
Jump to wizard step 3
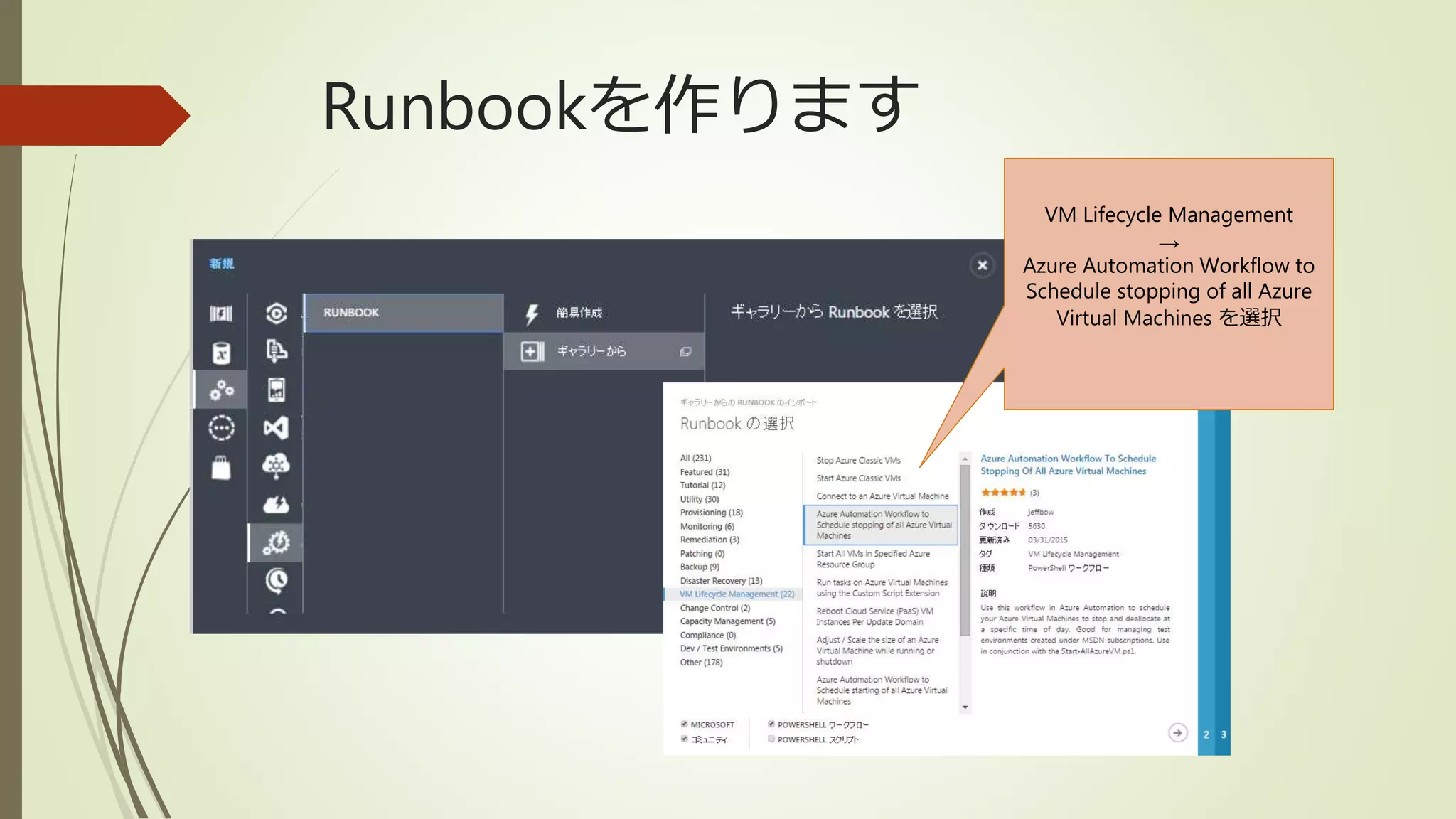[x=1224, y=734]
